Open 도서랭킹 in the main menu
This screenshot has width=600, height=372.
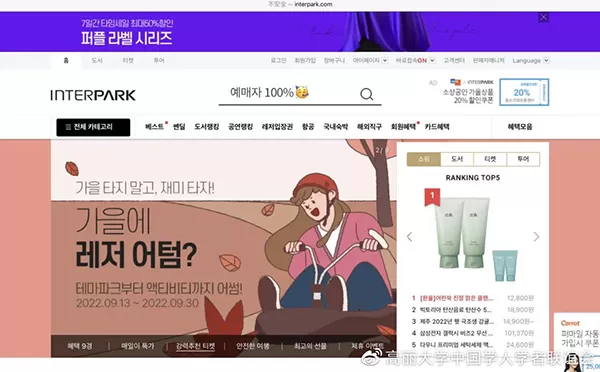pos(207,127)
